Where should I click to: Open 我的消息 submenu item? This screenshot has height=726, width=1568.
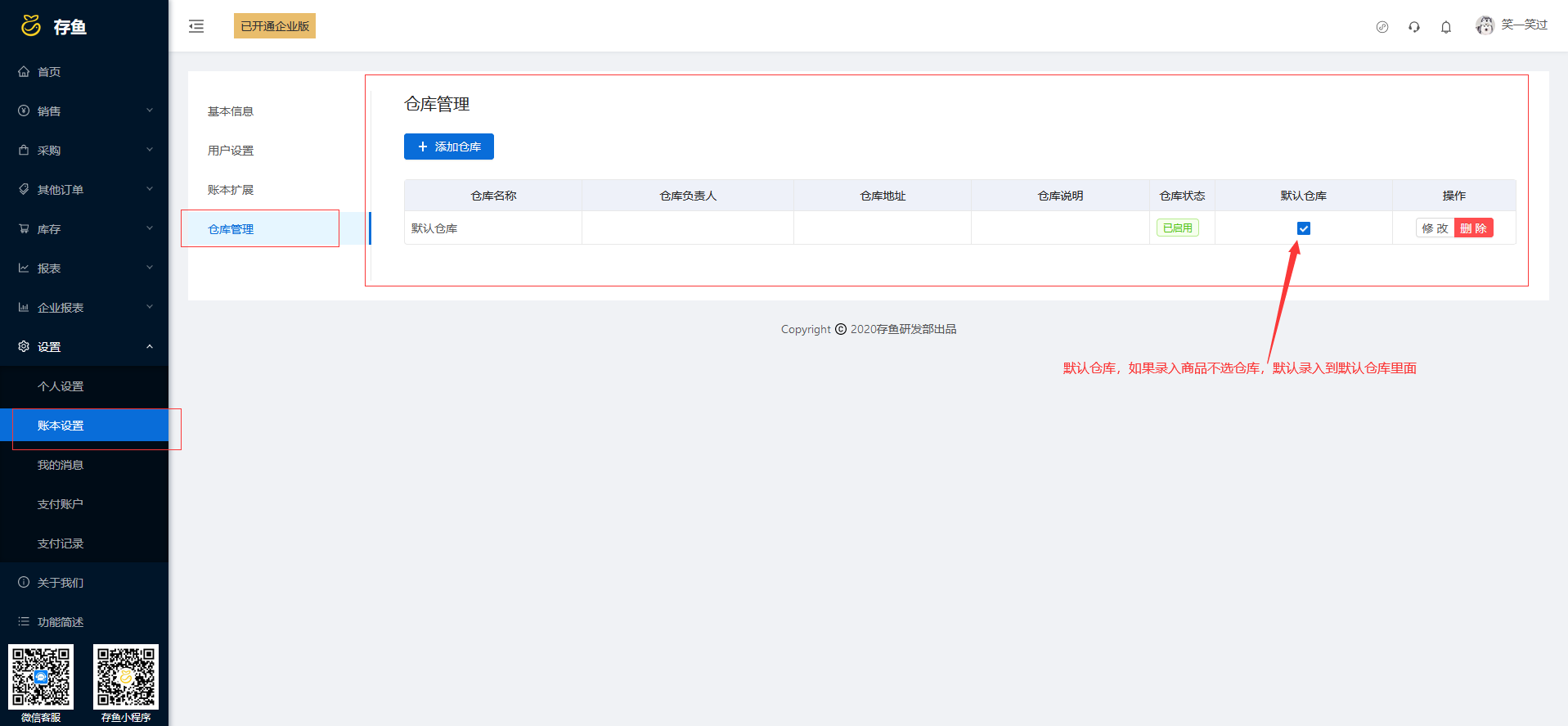click(84, 465)
